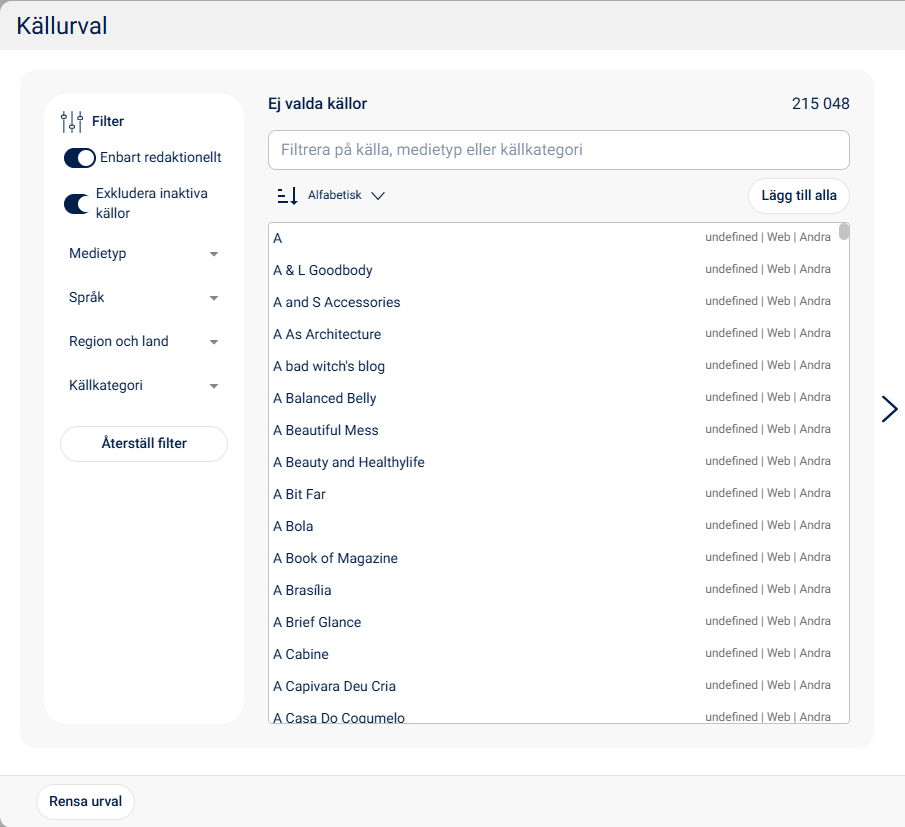Click the sort order icon beside Alfabetisk
This screenshot has height=827, width=905.
(x=287, y=196)
